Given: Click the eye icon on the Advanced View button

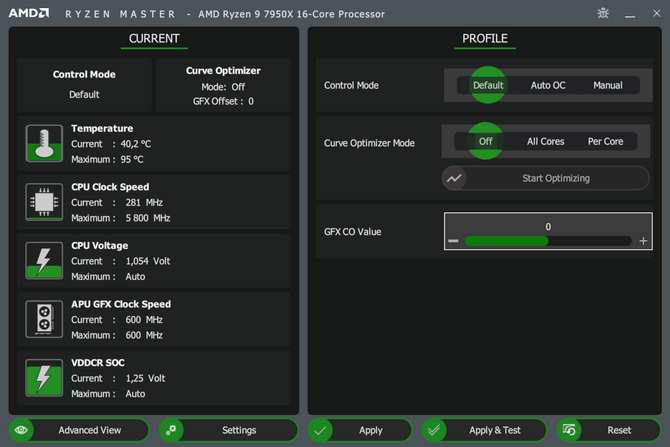Looking at the screenshot, I should coord(21,430).
